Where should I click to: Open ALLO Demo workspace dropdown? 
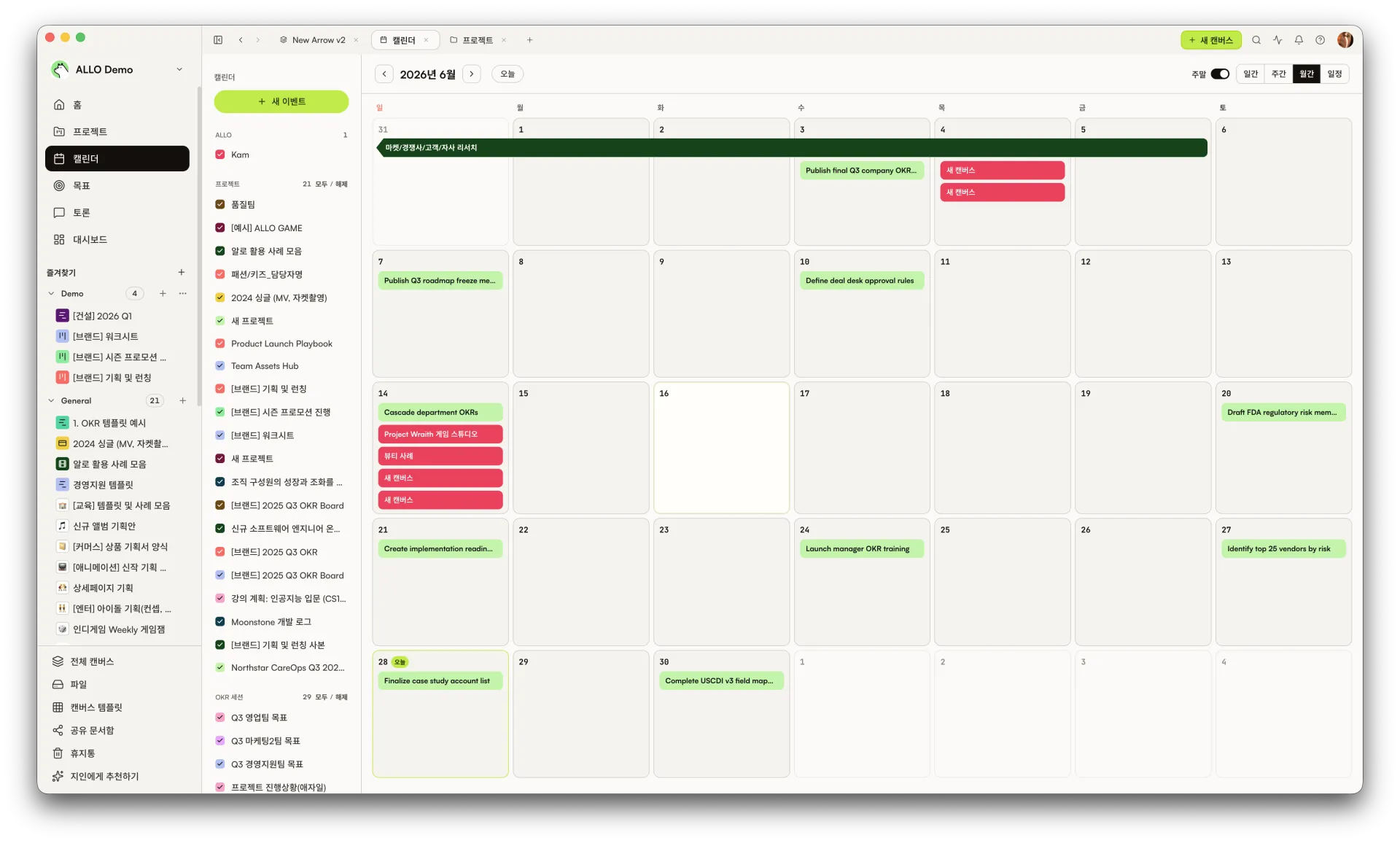pyautogui.click(x=179, y=70)
